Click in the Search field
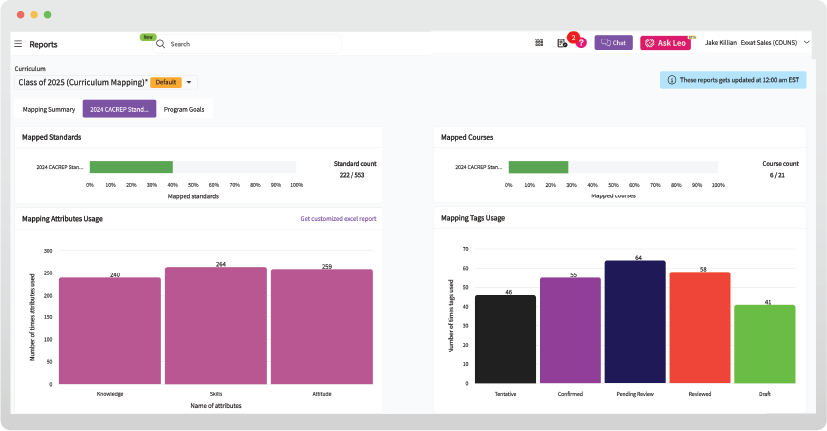The width and height of the screenshot is (827, 431). 247,44
